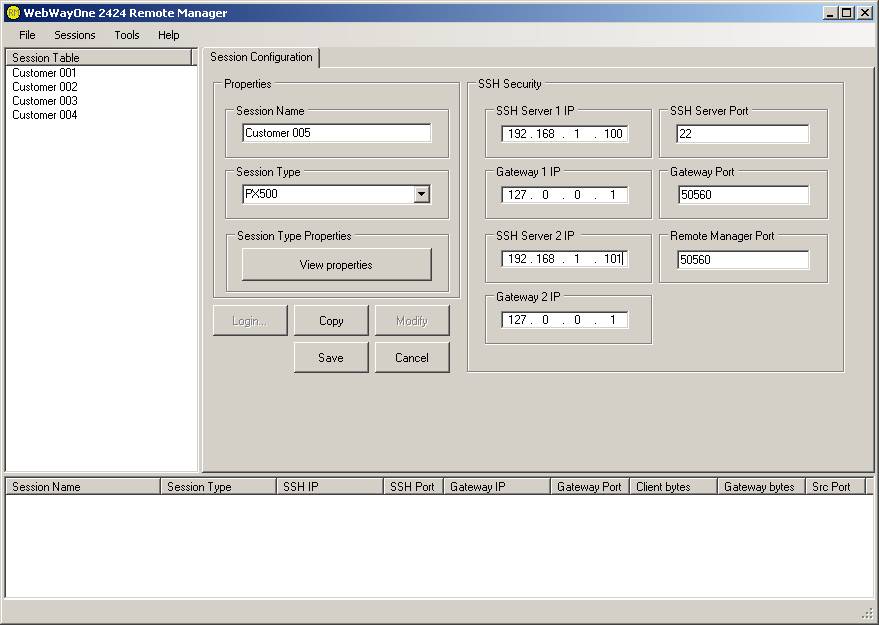Open the Tools menu
The height and width of the screenshot is (625, 879).
(x=127, y=35)
